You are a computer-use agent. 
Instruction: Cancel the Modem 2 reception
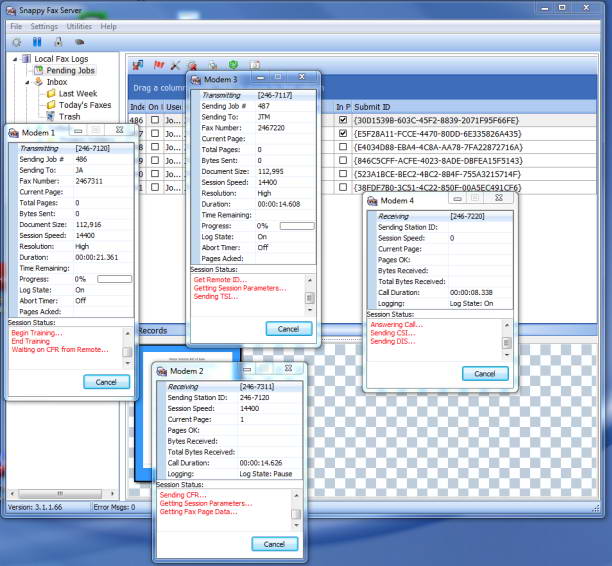point(274,544)
